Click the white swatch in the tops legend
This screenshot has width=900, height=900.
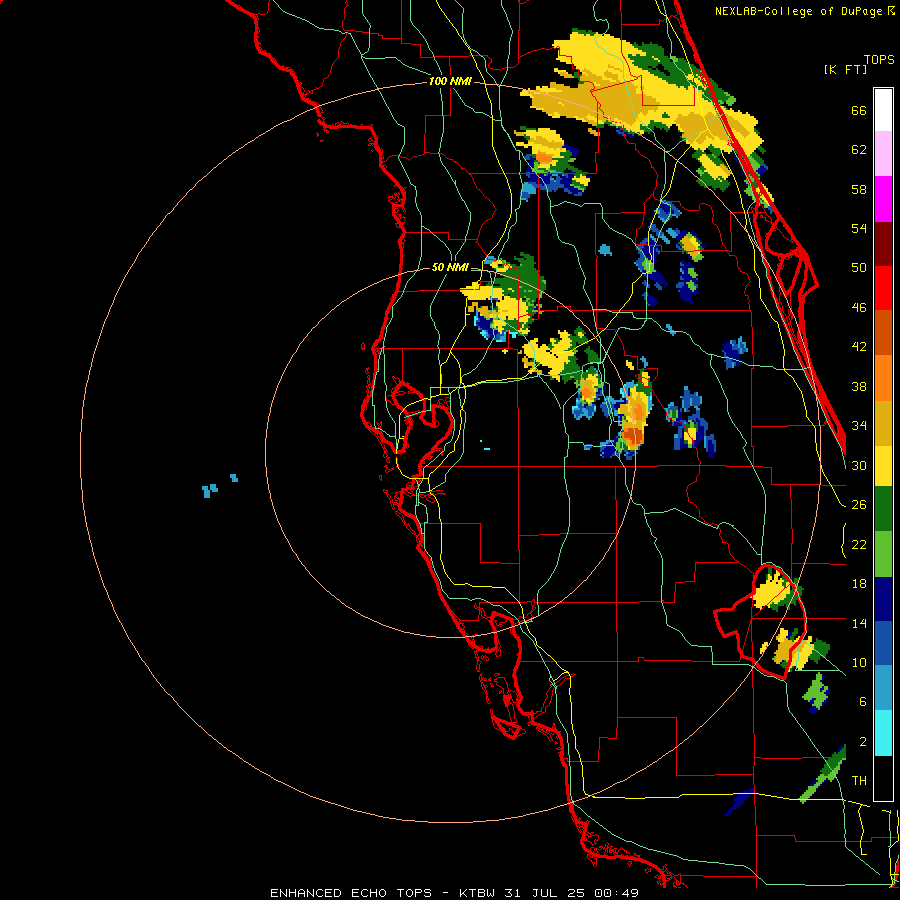click(x=883, y=110)
